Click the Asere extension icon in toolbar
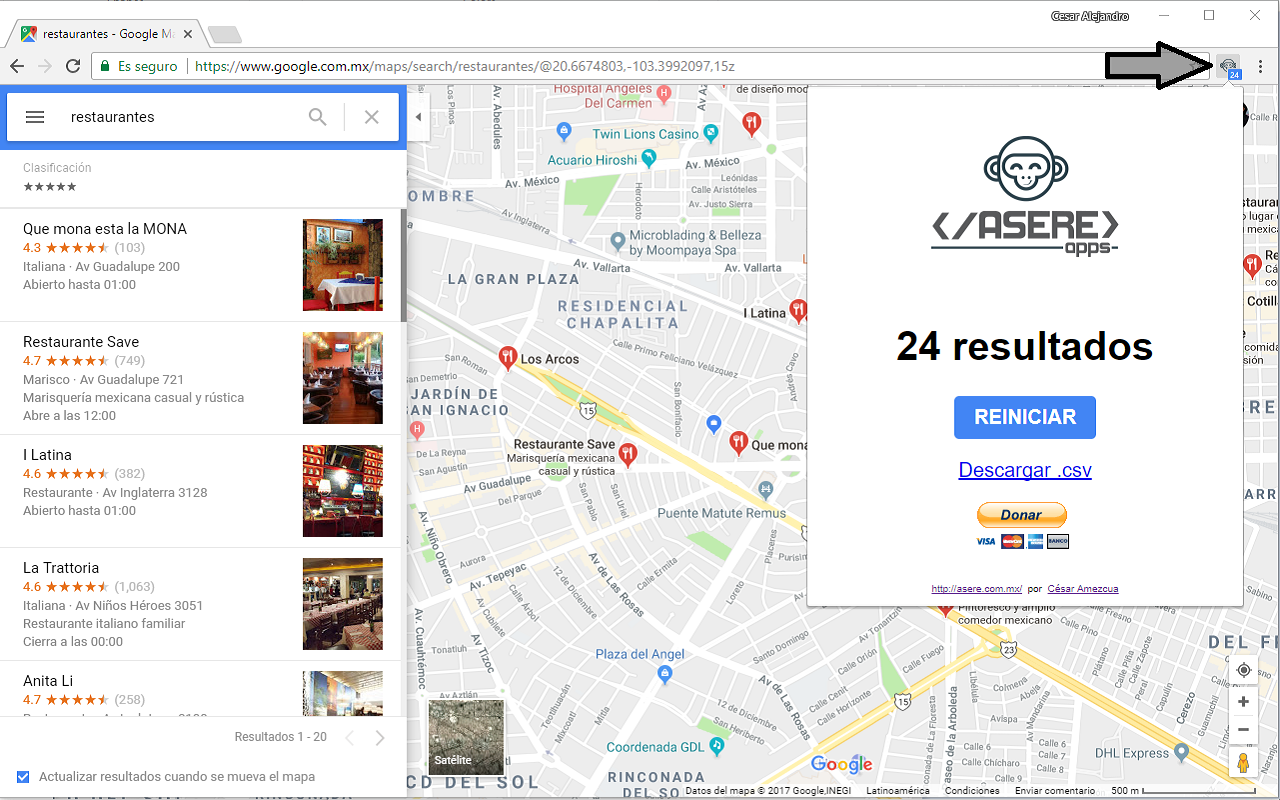Viewport: 1280px width, 800px height. pos(1229,67)
